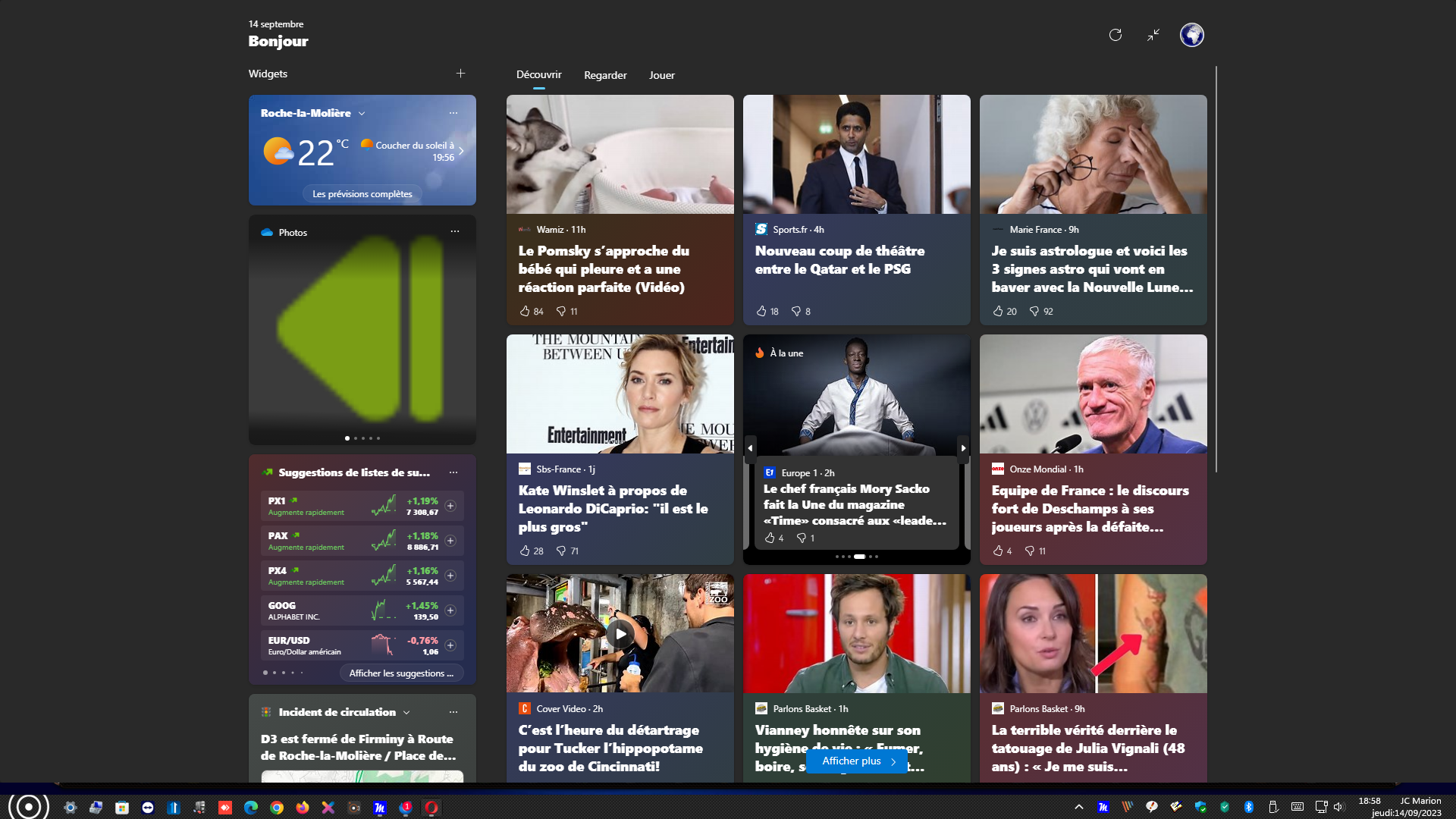The image size is (1456, 819).
Task: Collapse widgets panel to half view
Action: 1153,35
